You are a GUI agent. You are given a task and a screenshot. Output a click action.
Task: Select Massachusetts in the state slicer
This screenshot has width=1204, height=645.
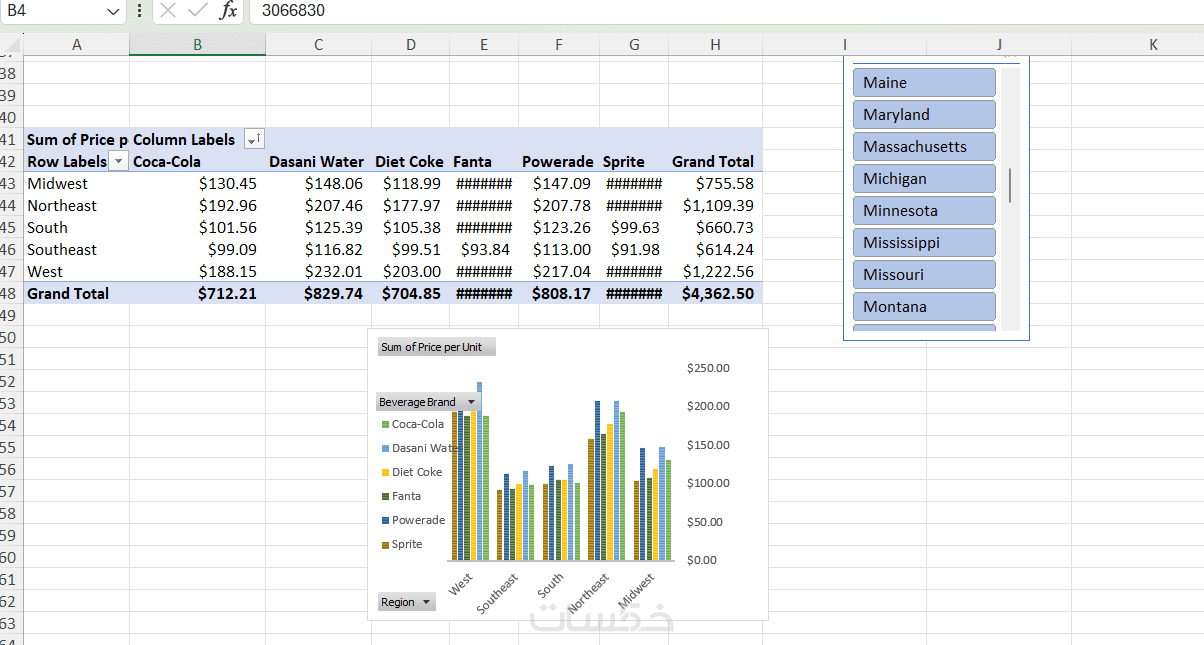click(924, 147)
